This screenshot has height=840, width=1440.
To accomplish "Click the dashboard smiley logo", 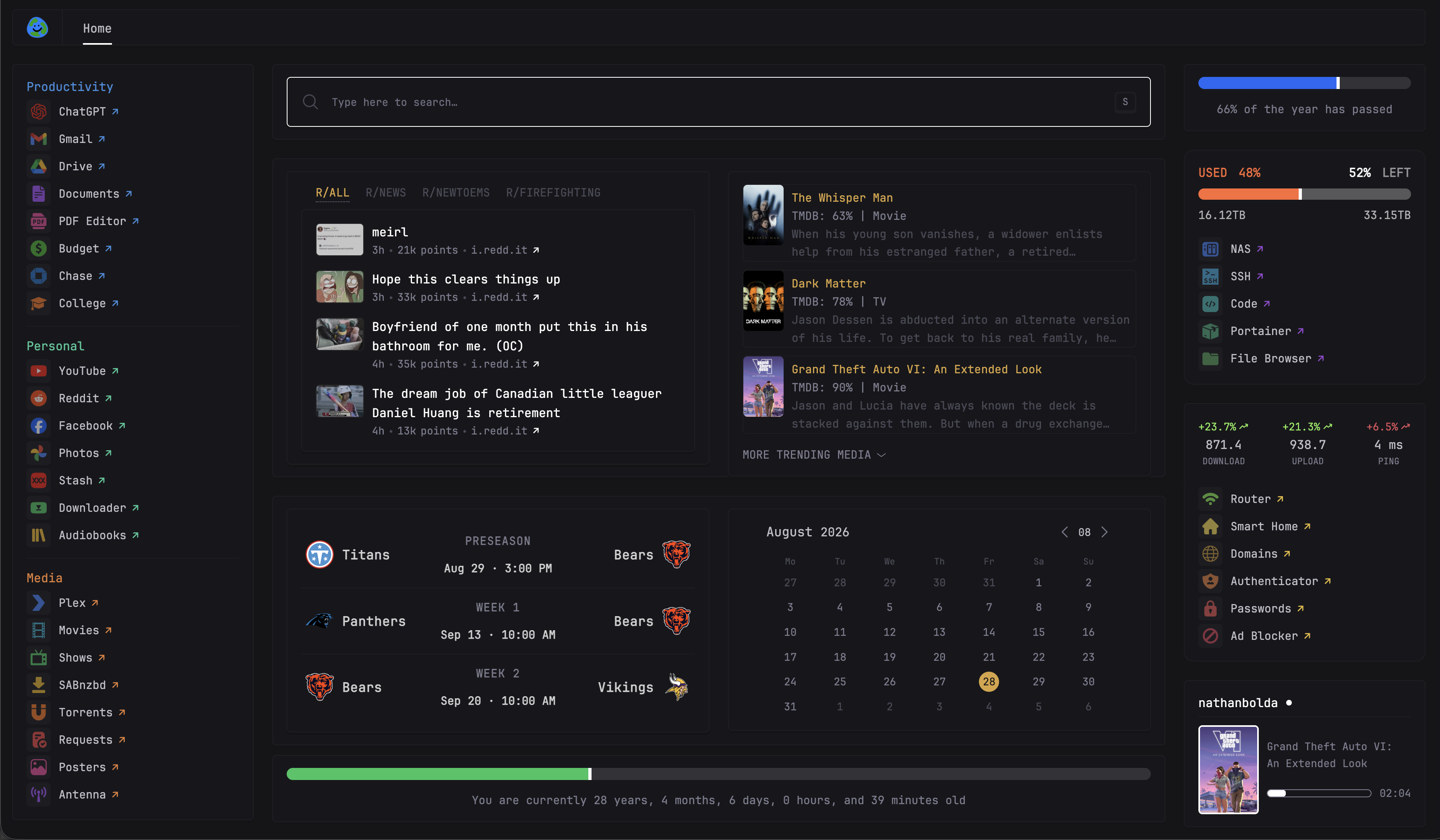I will (38, 27).
